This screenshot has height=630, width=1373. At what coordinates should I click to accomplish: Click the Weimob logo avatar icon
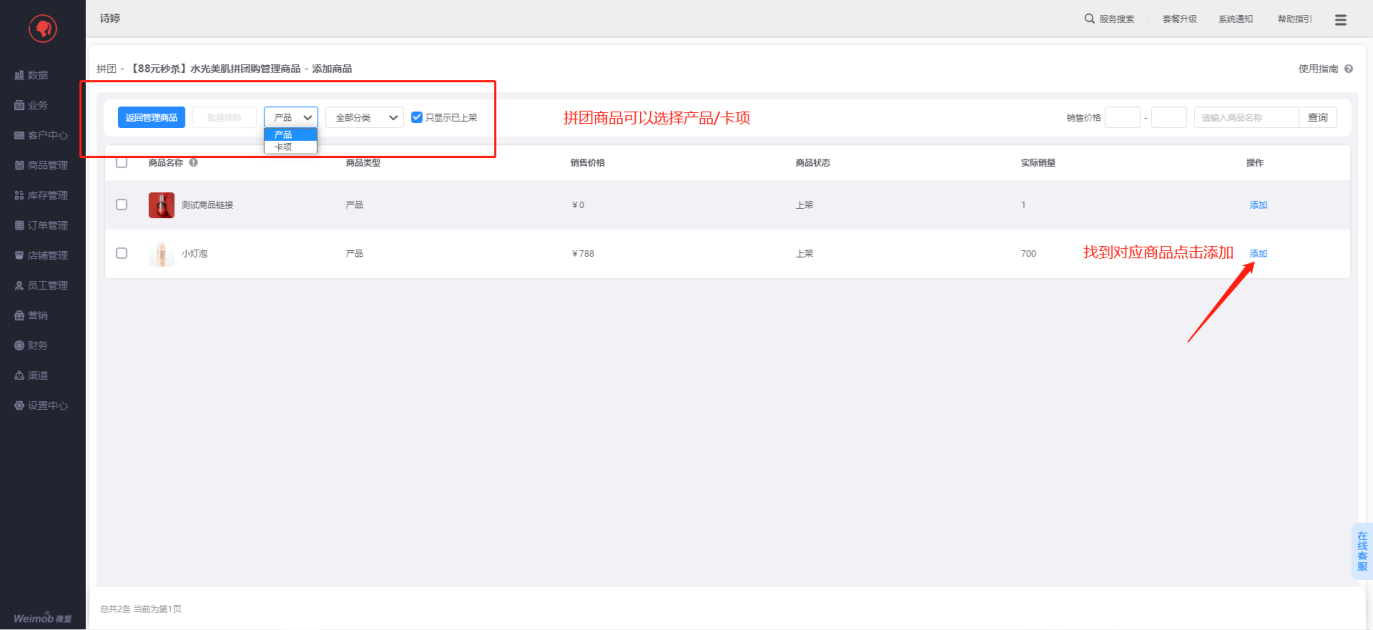[43, 29]
